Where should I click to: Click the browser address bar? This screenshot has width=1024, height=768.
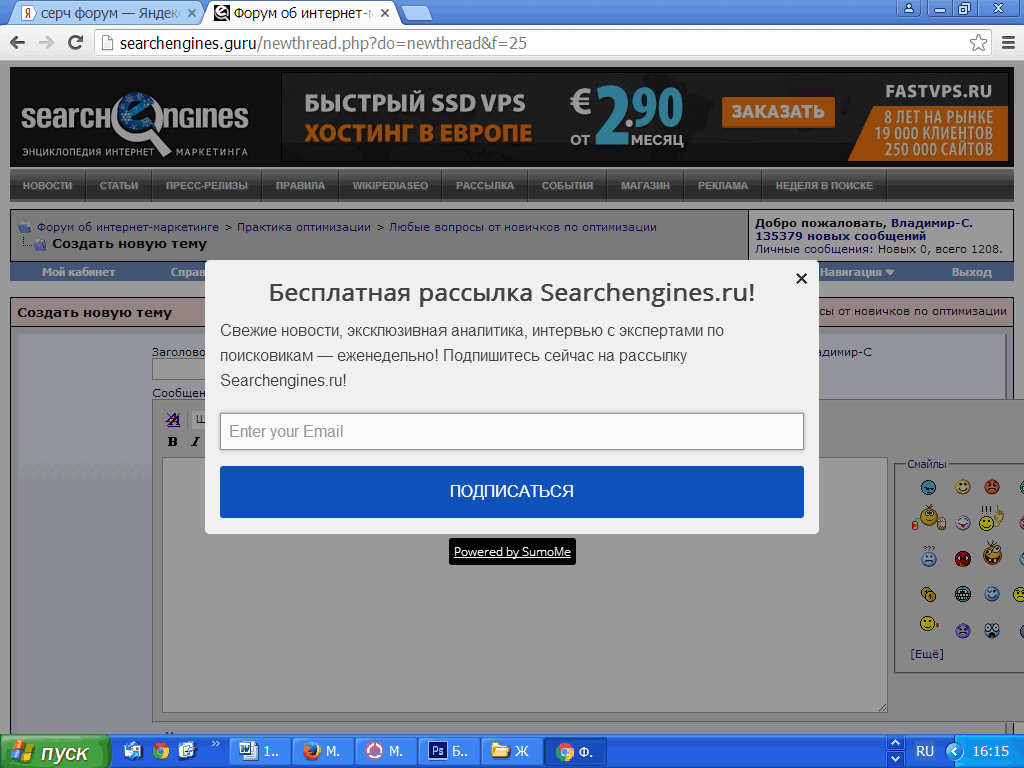click(x=542, y=43)
